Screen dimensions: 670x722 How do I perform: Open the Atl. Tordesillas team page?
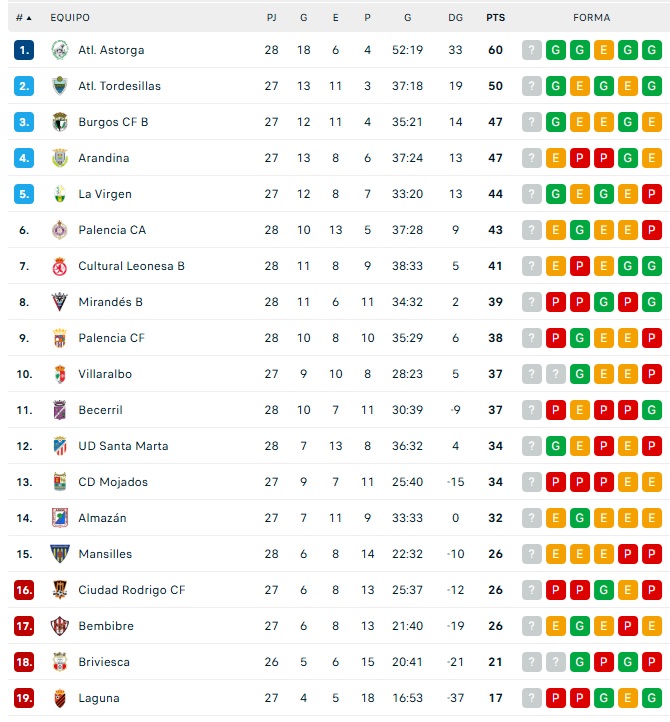pos(119,86)
